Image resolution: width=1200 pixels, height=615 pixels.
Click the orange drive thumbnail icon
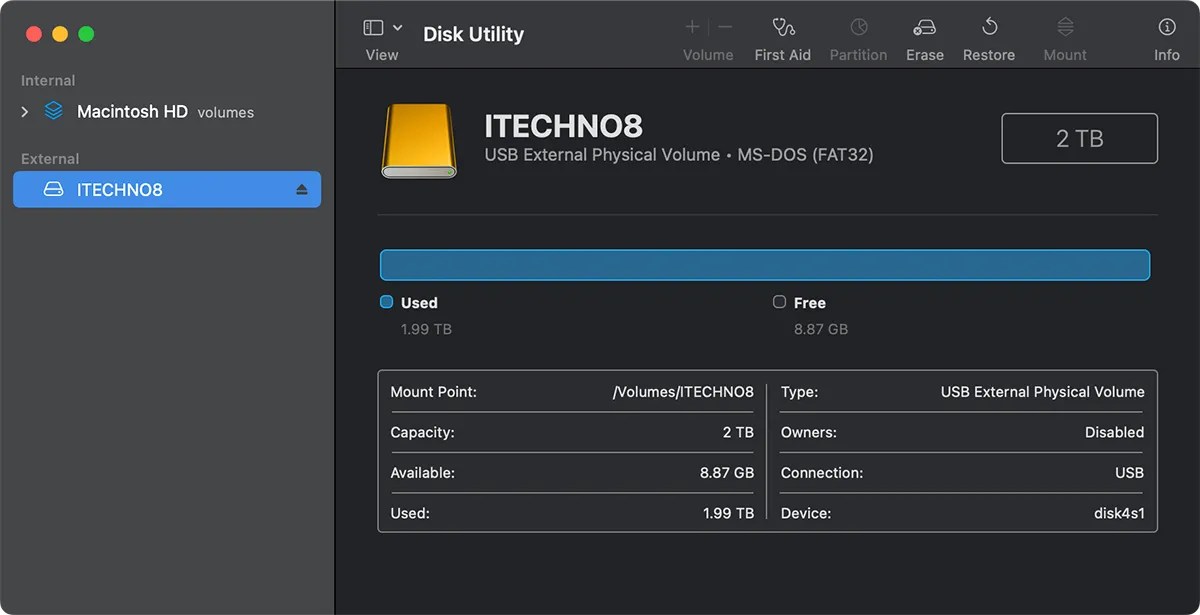(419, 138)
